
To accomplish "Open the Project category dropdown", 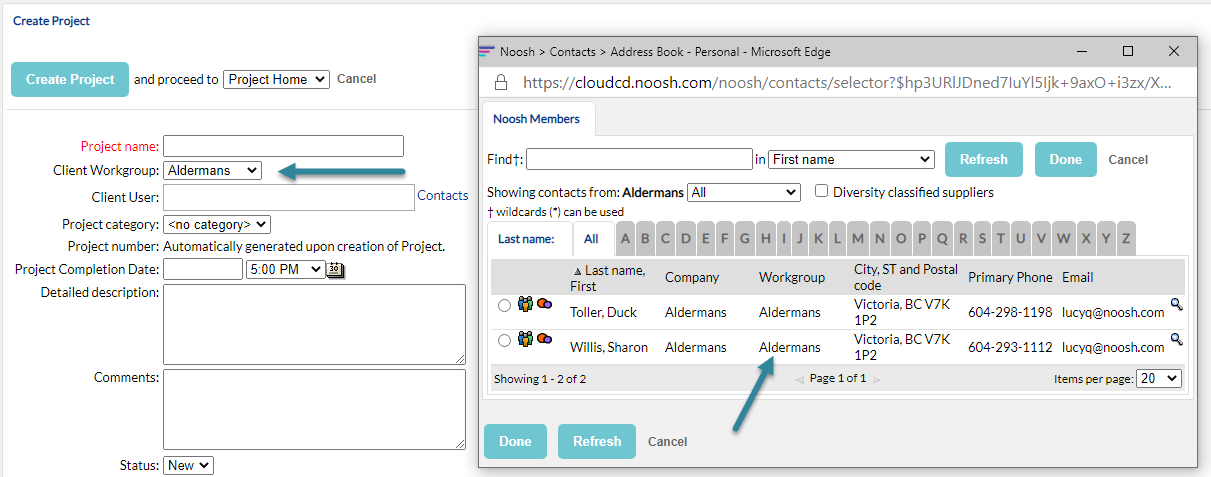I will click(217, 225).
